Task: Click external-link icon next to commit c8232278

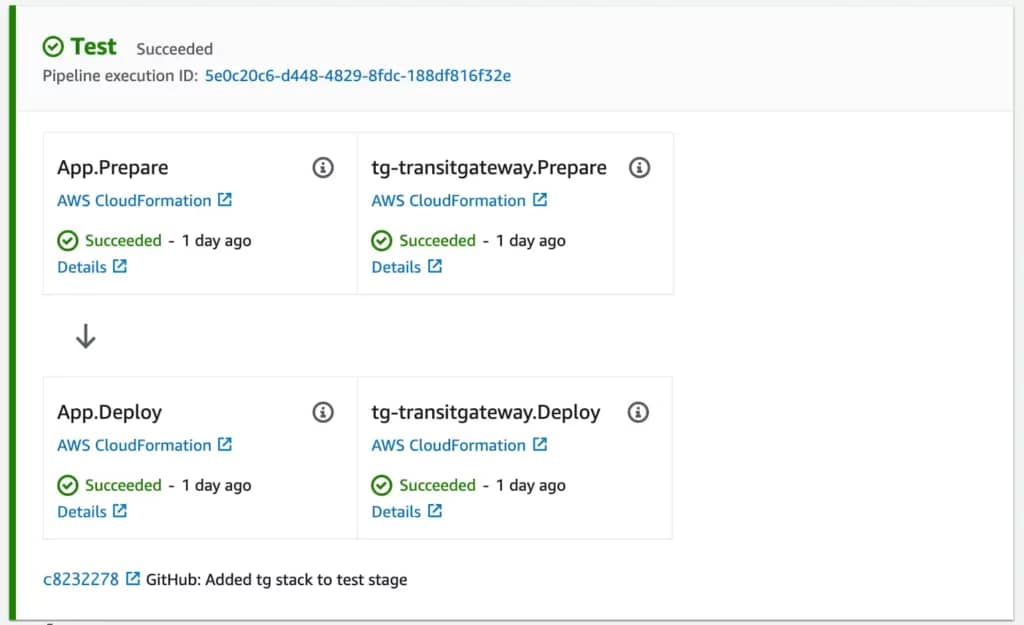Action: click(133, 579)
